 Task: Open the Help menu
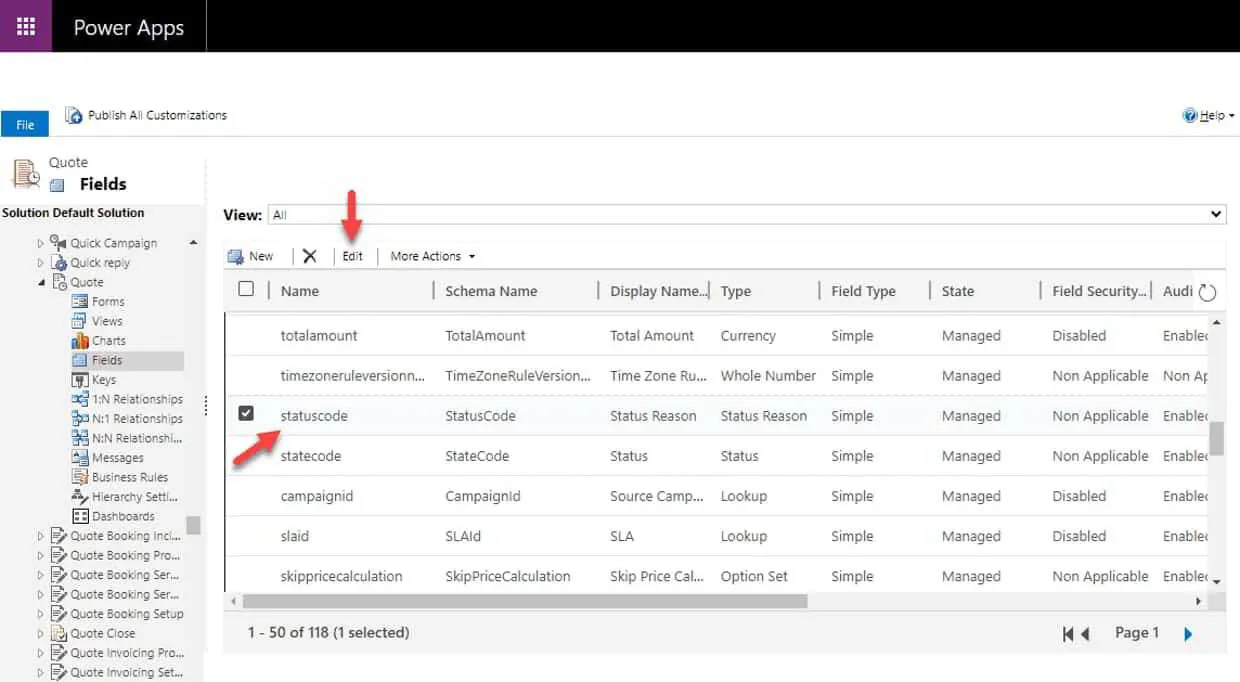[x=1208, y=114]
